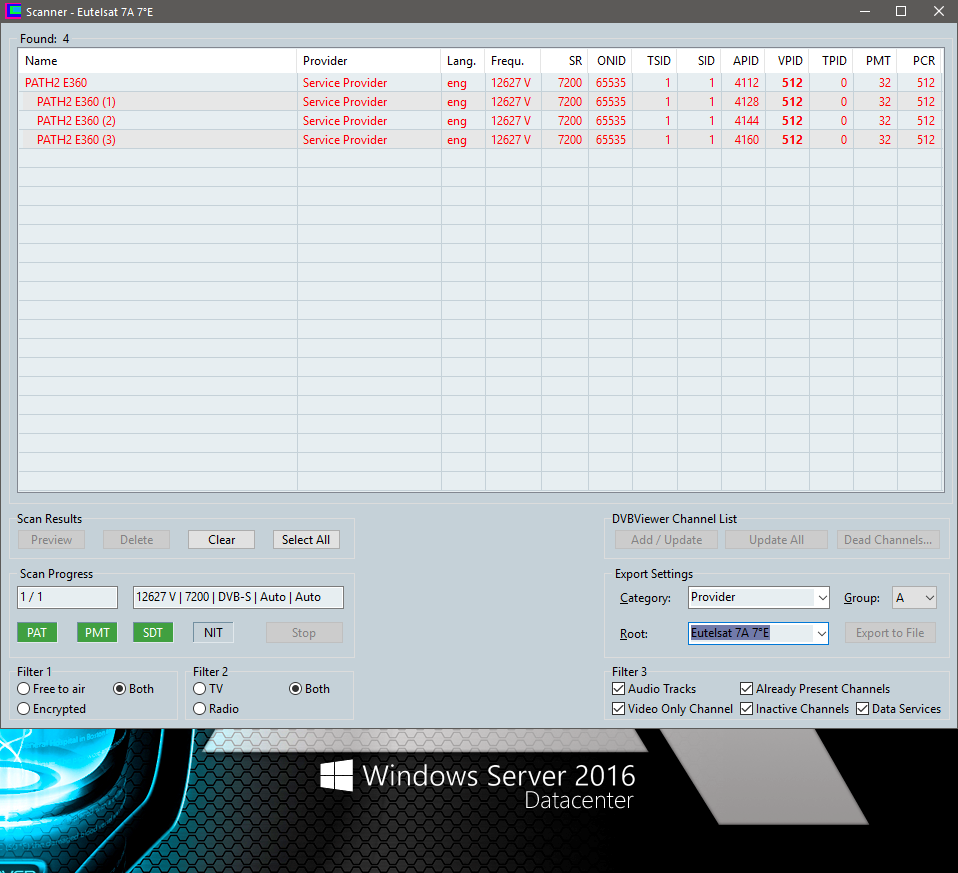Open the Category dropdown
Image resolution: width=958 pixels, height=873 pixels.
coord(822,597)
